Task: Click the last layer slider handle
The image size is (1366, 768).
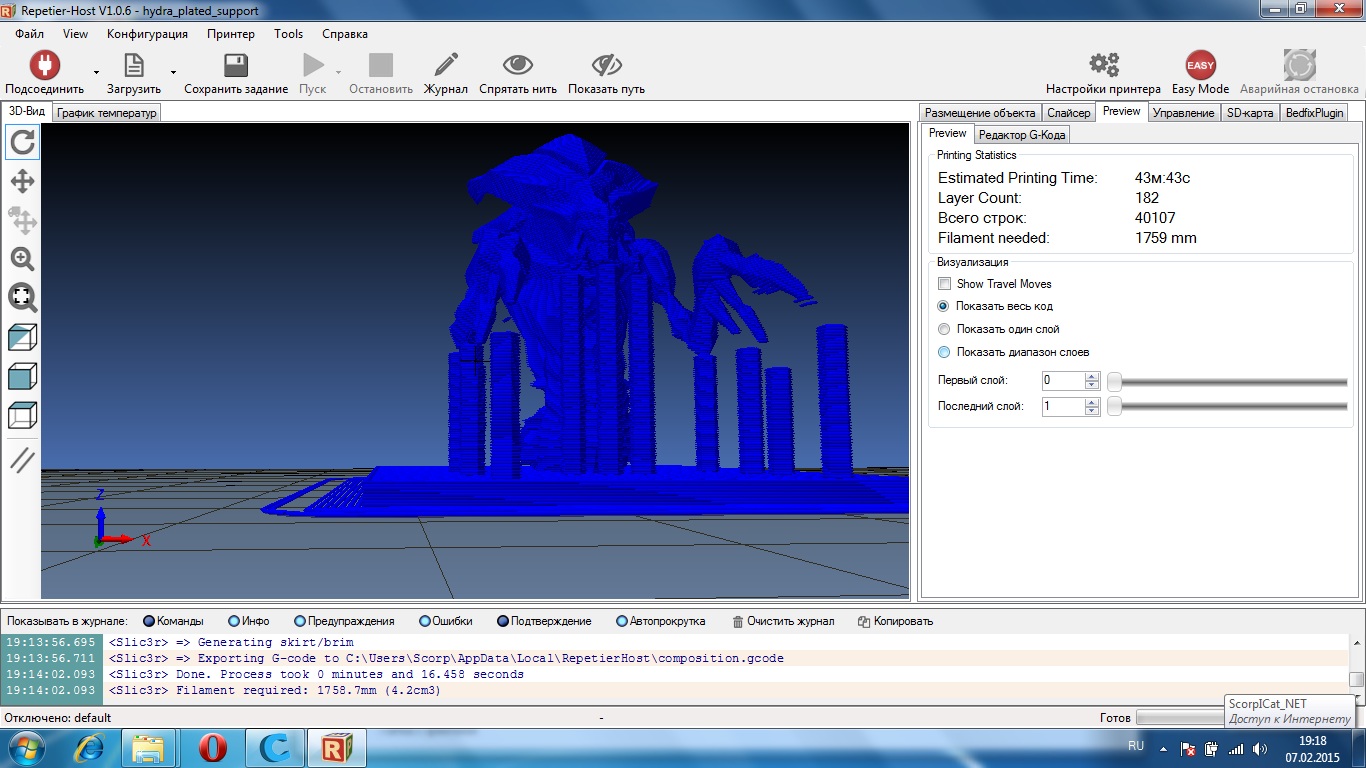Action: point(1114,406)
